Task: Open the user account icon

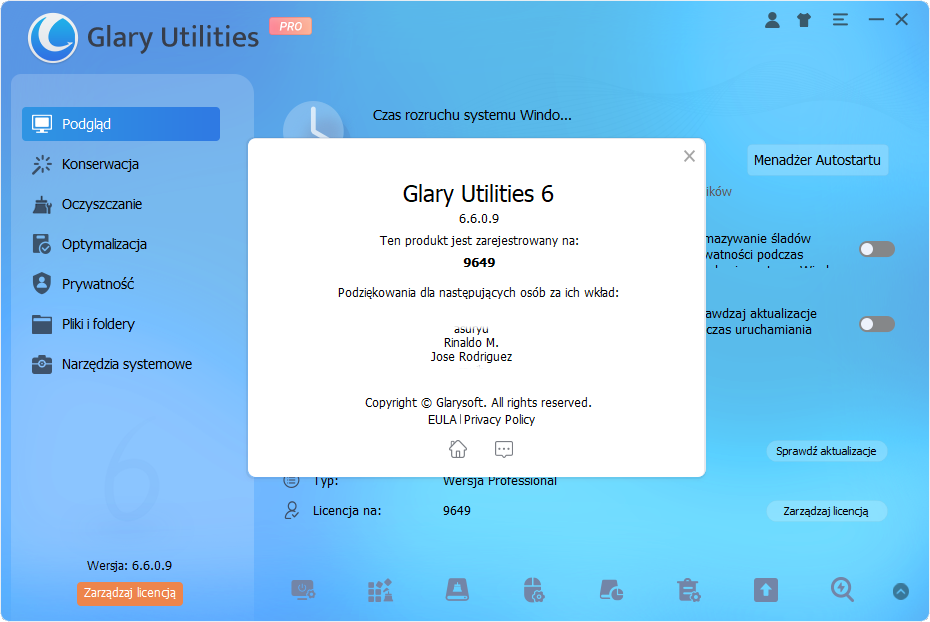Action: click(772, 20)
